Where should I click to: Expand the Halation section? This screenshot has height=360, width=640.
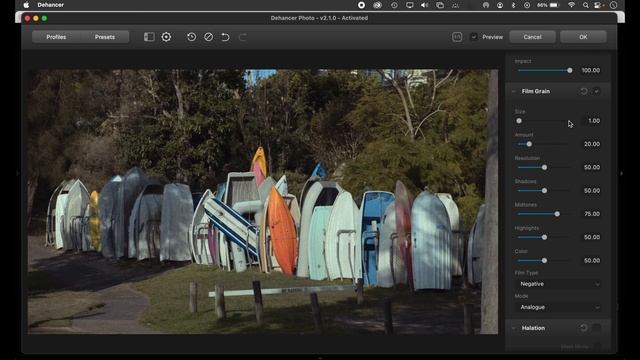(514, 328)
